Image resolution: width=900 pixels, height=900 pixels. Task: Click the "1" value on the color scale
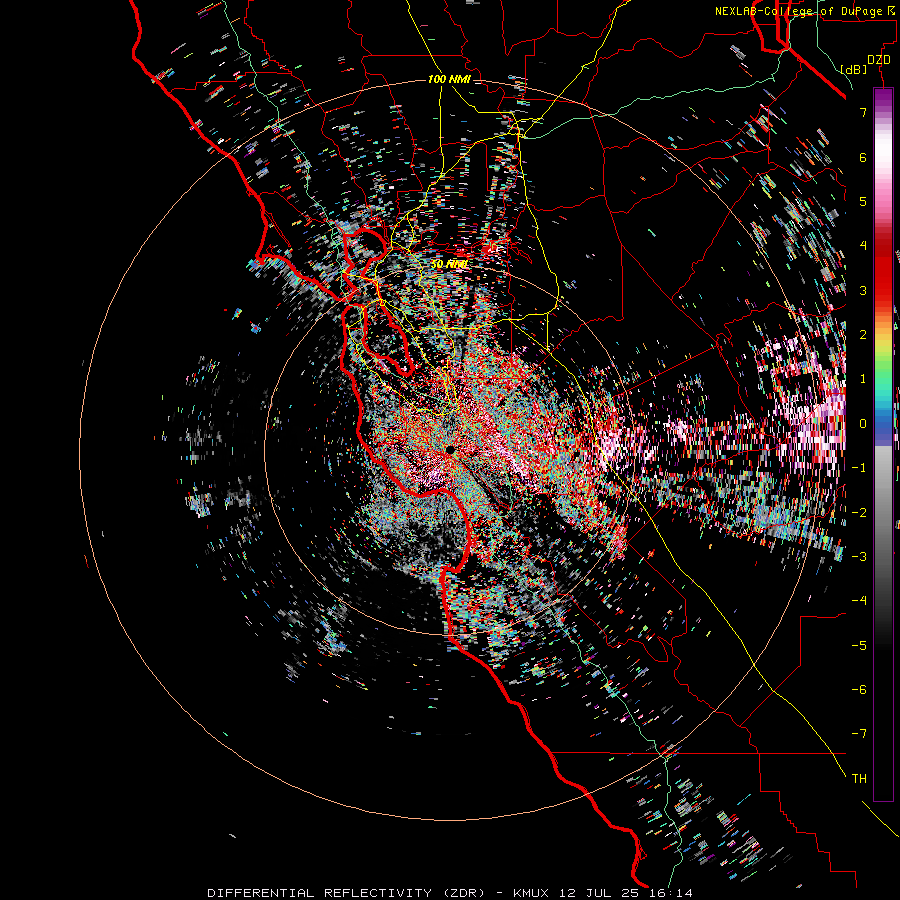pos(863,379)
